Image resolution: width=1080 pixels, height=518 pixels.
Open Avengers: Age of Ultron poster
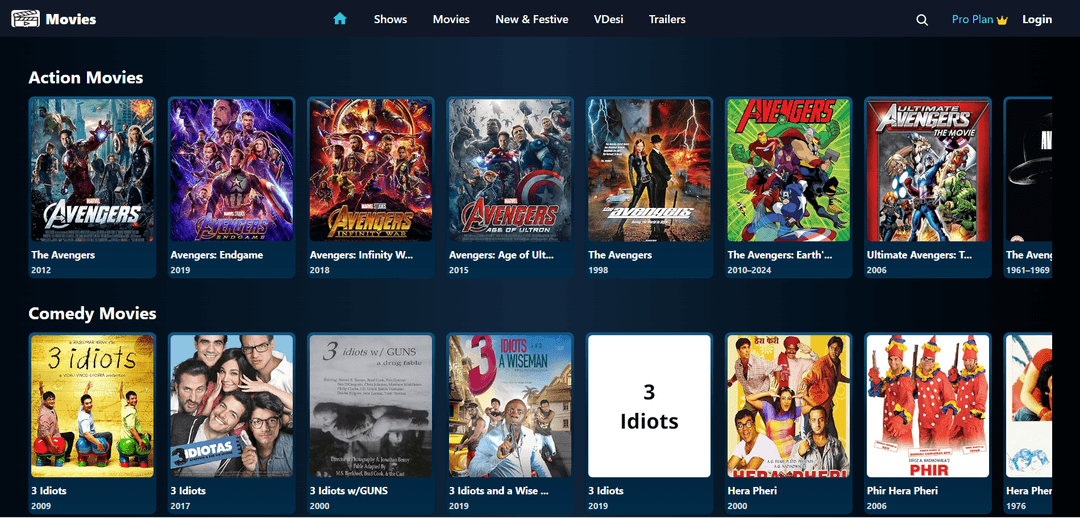tap(510, 169)
